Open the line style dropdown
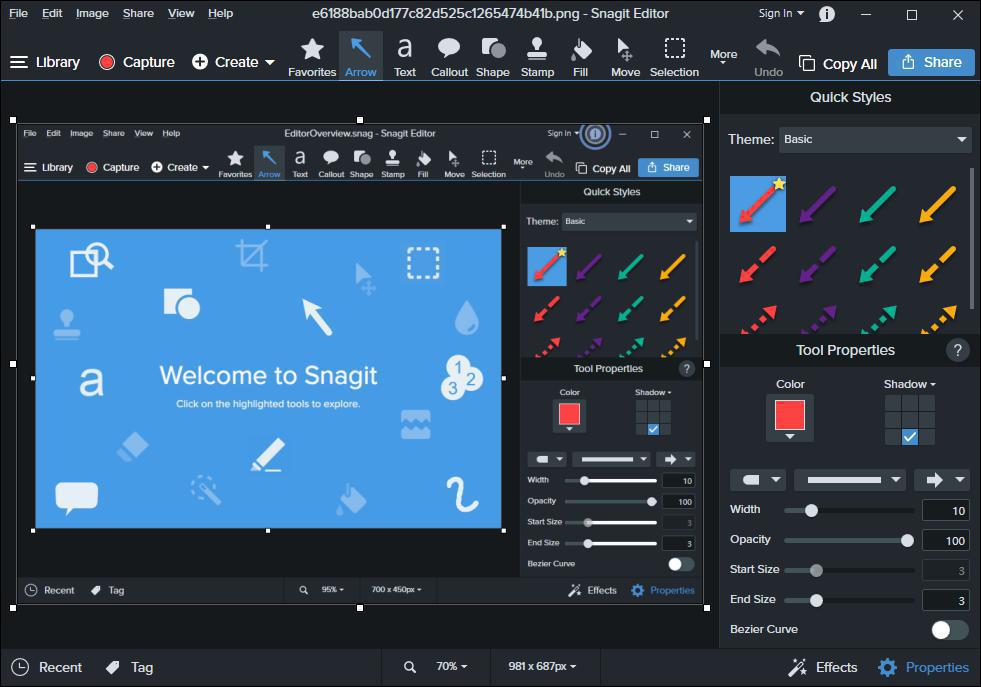The height and width of the screenshot is (687, 981). pyautogui.click(x=851, y=480)
